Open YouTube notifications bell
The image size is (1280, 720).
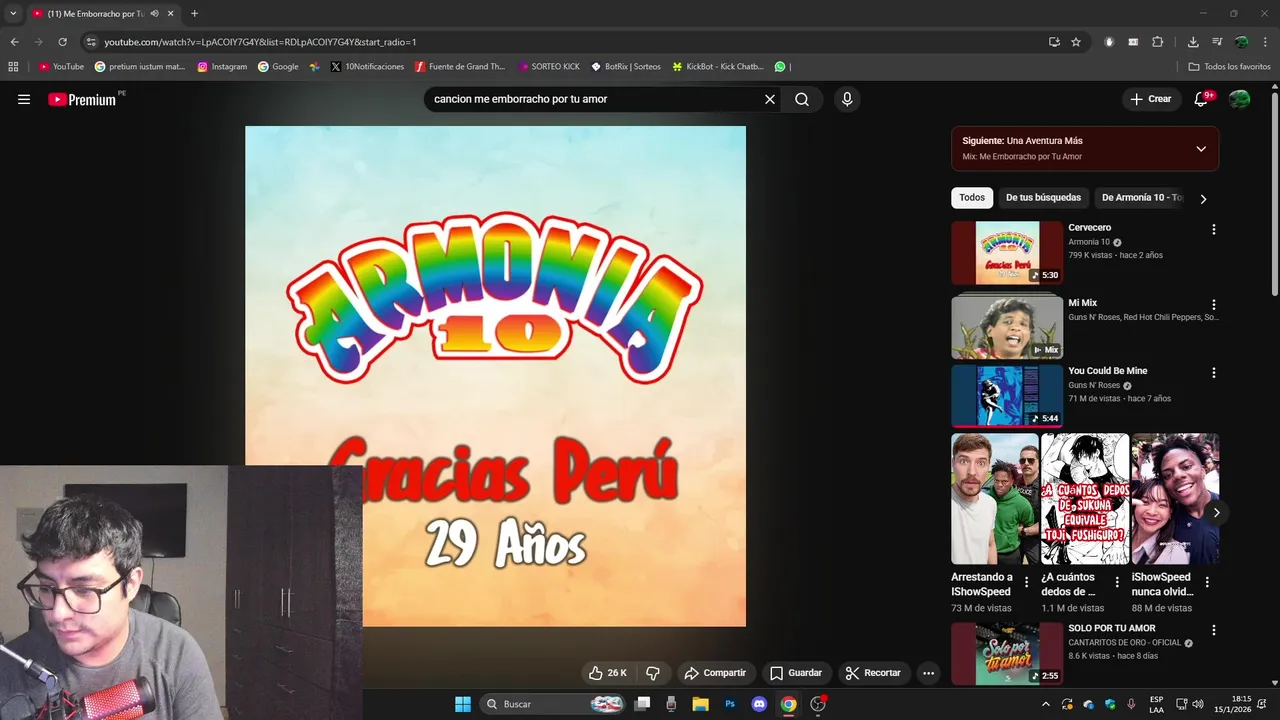[x=1202, y=99]
